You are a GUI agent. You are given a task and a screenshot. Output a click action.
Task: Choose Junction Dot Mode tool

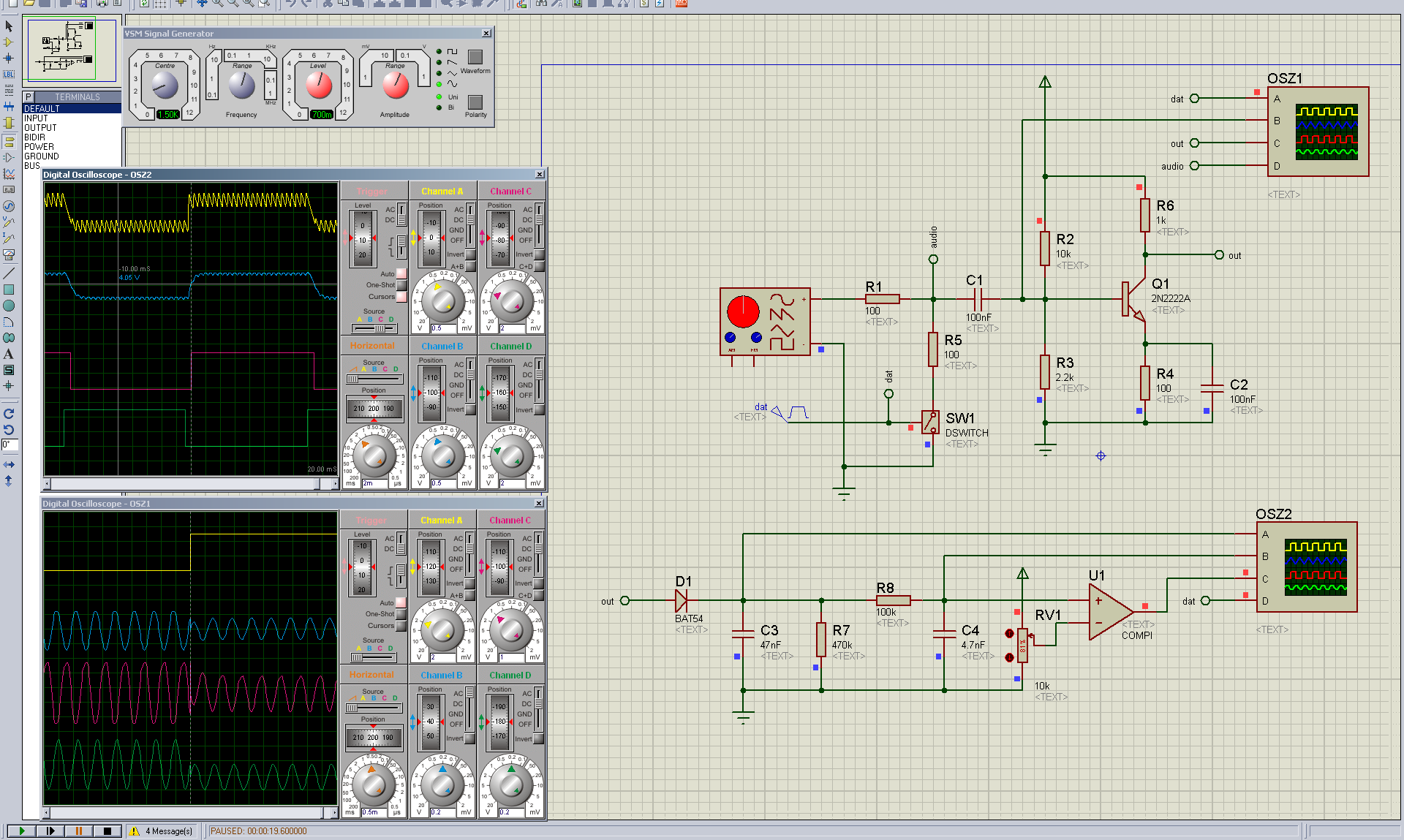click(x=9, y=58)
